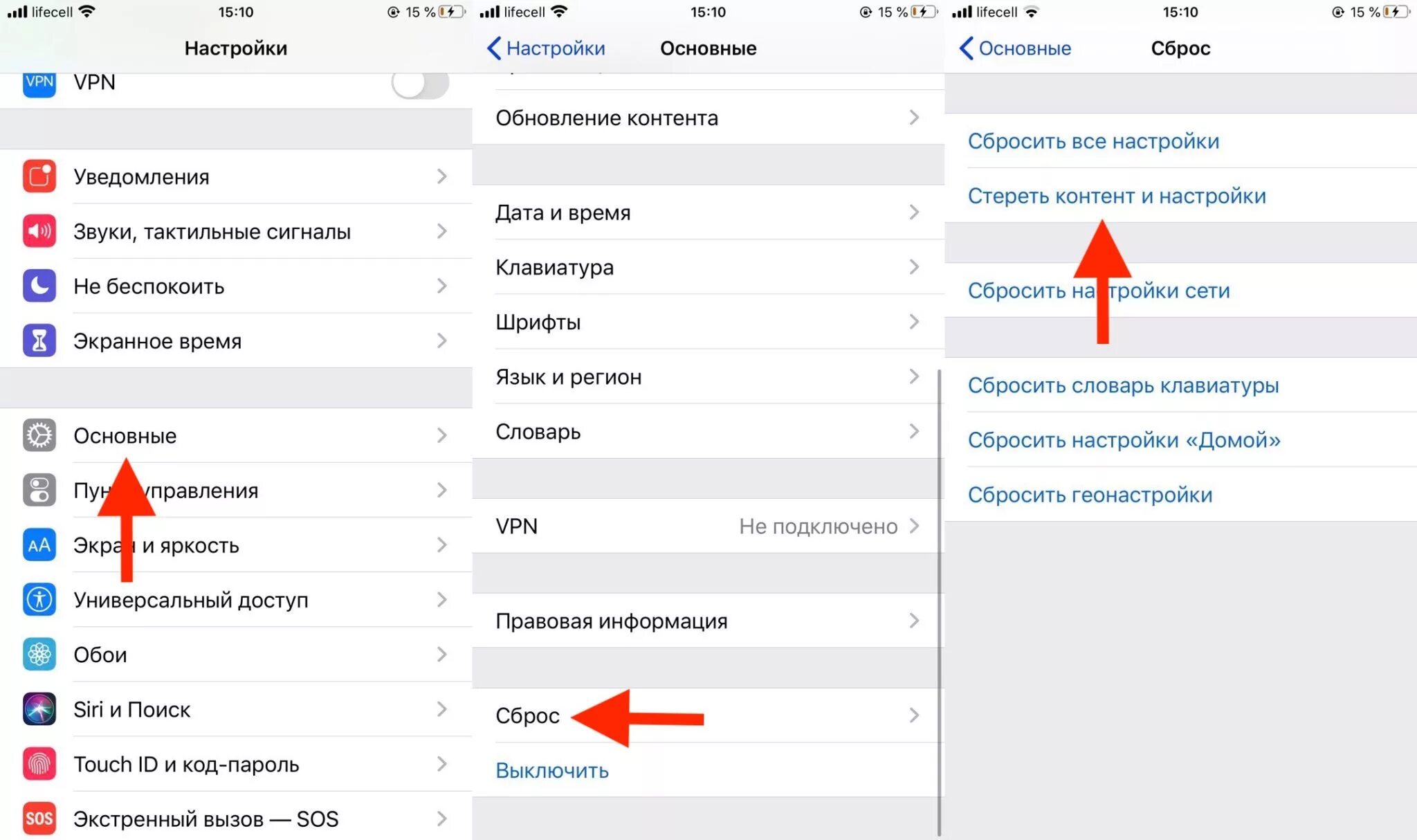Open Универсальный доступ settings
This screenshot has width=1417, height=840.
[234, 600]
